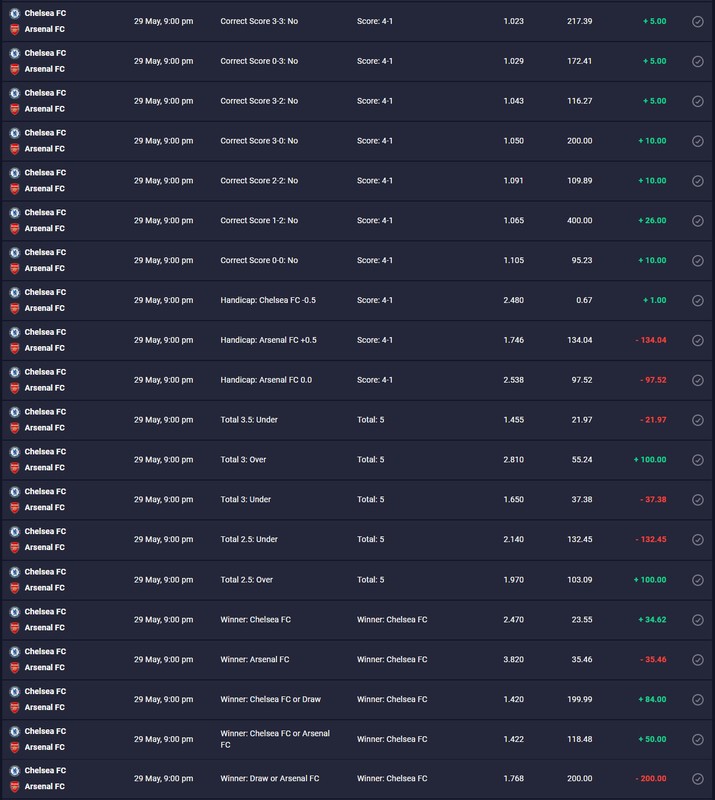Click the status check icon for Correct Score 0-0
715x800 pixels.
point(697,260)
